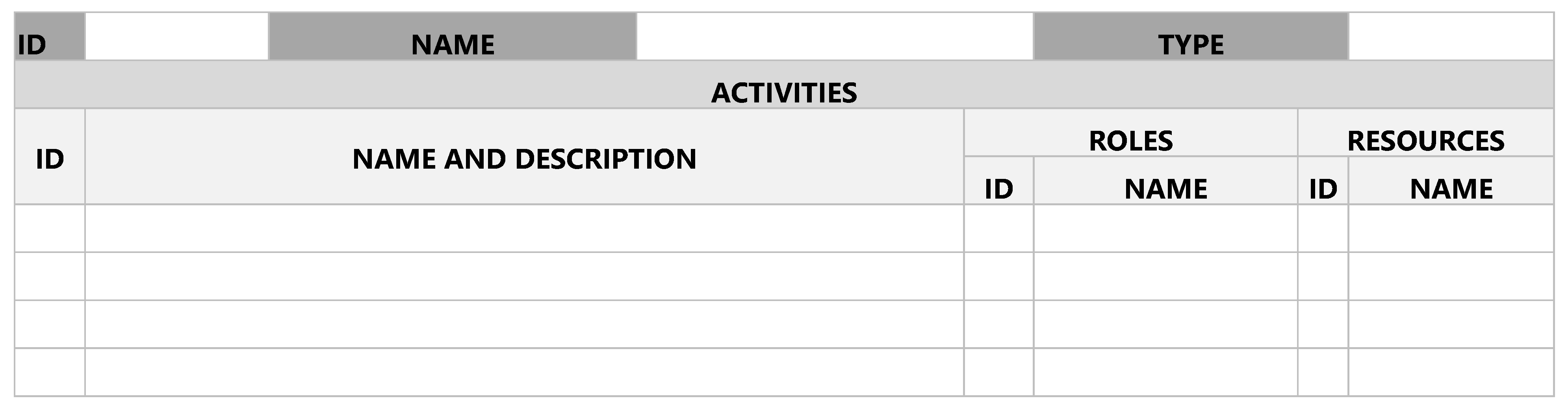Click the third row's resource name cell

(1451, 324)
